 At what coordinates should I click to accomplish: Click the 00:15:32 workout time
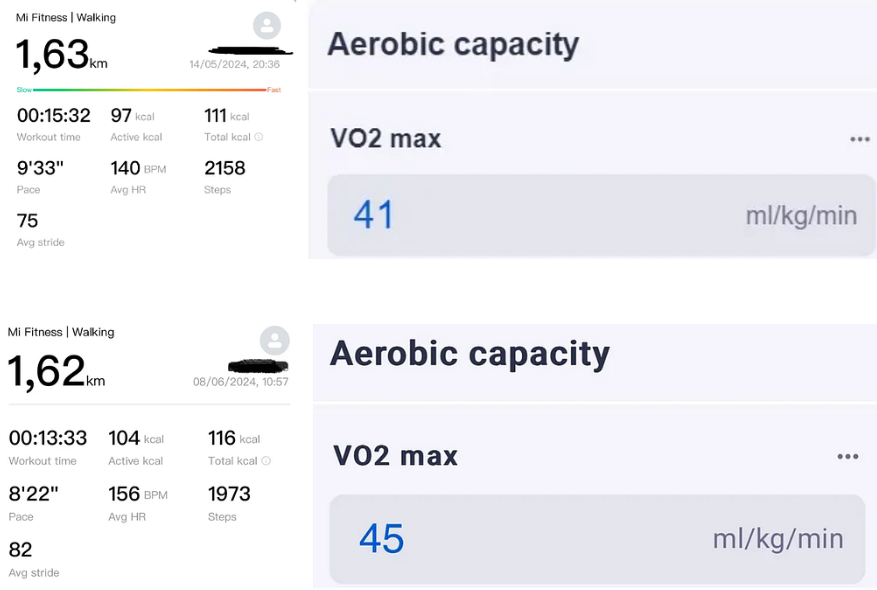54,115
